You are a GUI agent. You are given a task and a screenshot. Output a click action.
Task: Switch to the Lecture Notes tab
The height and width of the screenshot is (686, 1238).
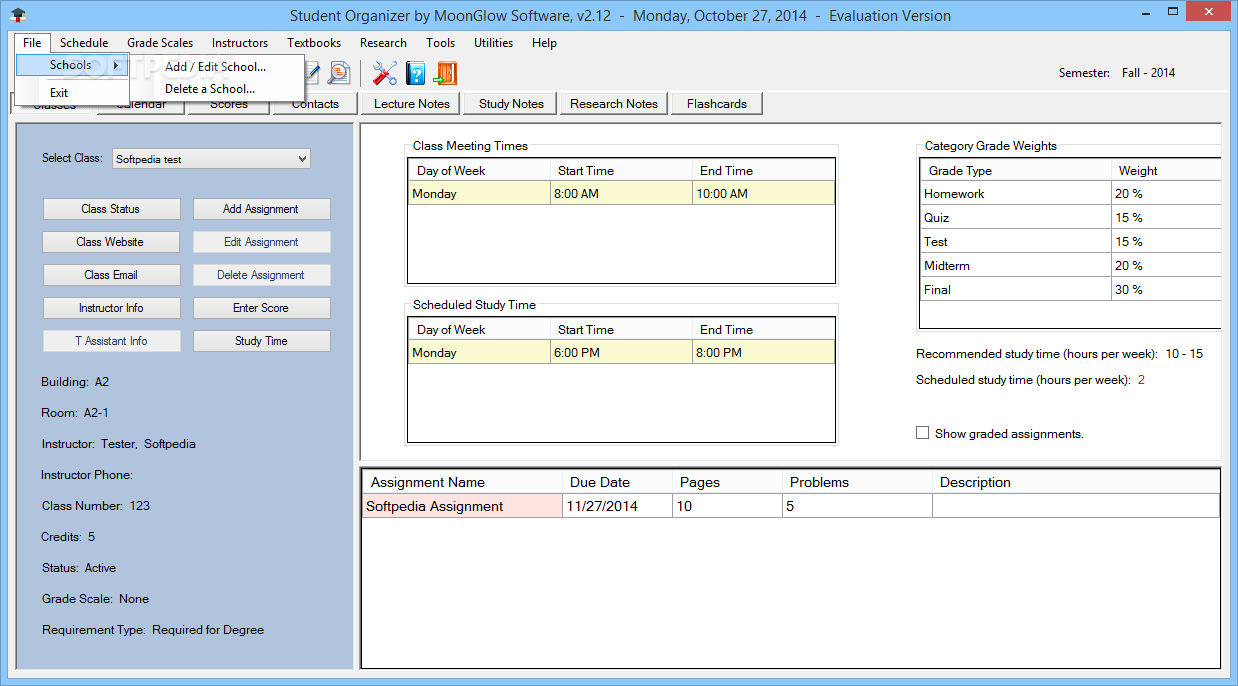[412, 104]
